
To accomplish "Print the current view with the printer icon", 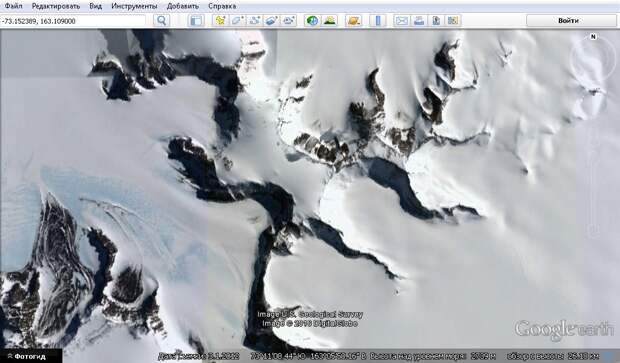I will [x=419, y=21].
